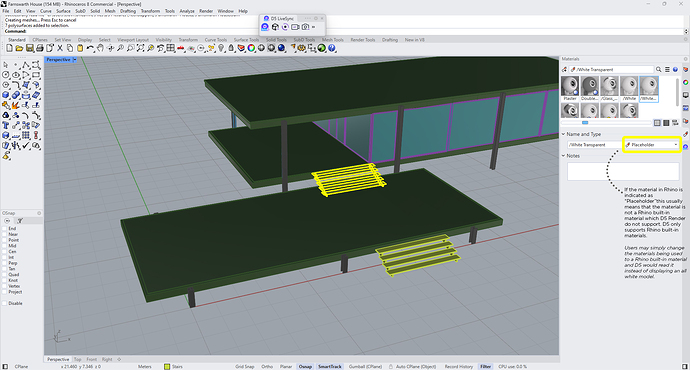Click the Filter status bar button
This screenshot has width=690, height=370.
[x=485, y=366]
